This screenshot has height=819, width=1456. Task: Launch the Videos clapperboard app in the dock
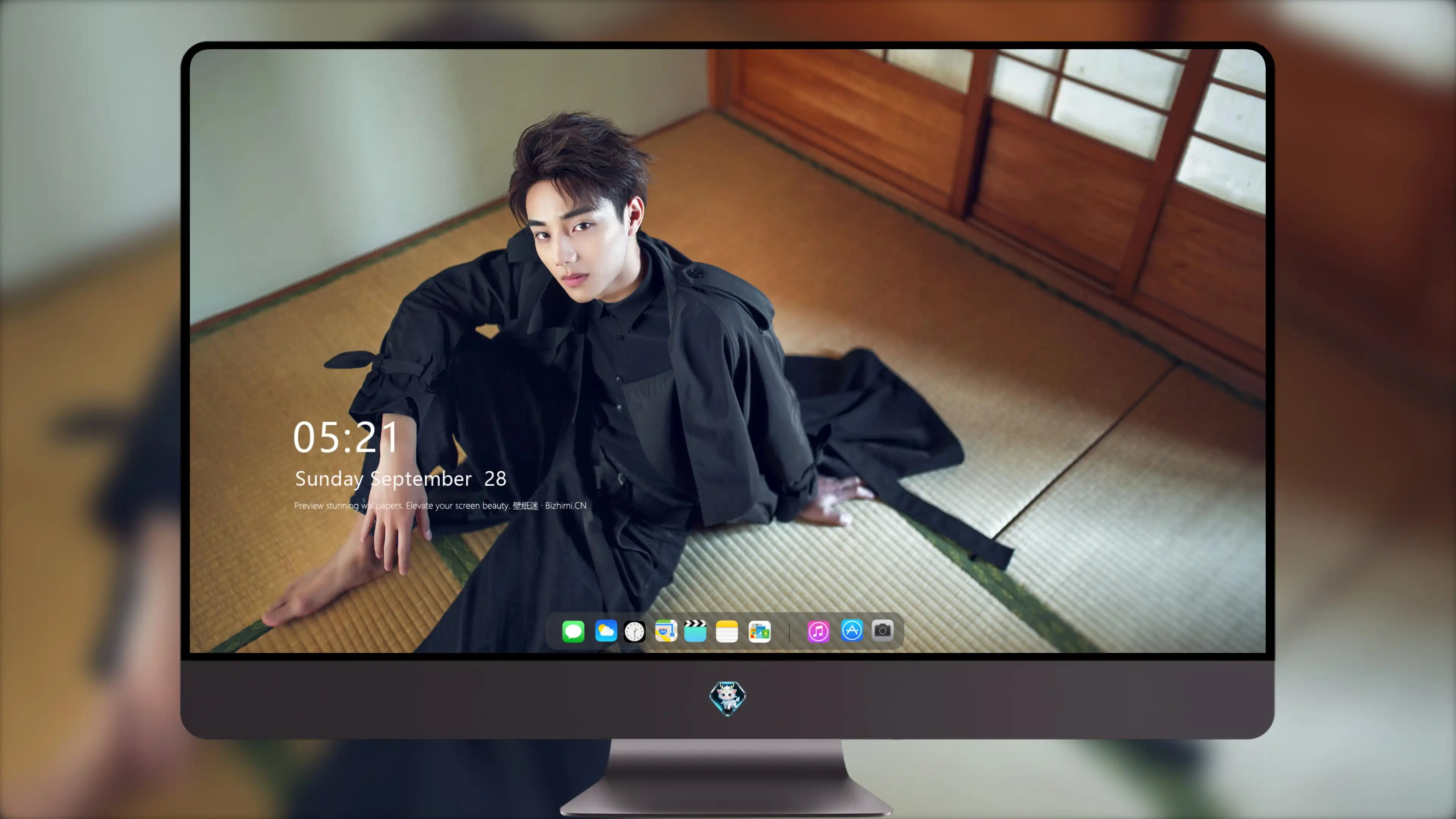[x=695, y=631]
